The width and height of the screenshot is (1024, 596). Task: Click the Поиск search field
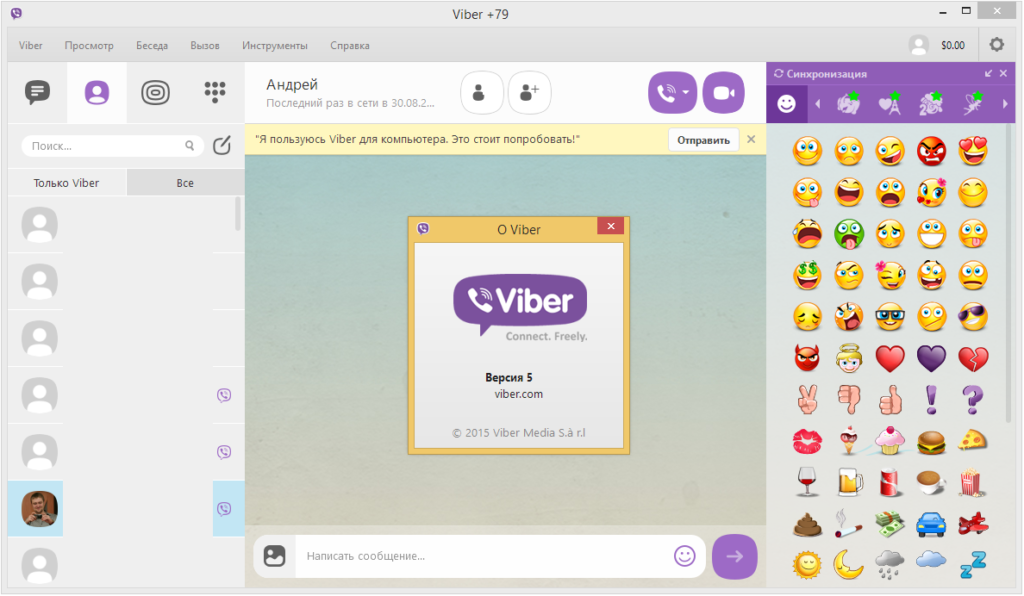pos(105,145)
